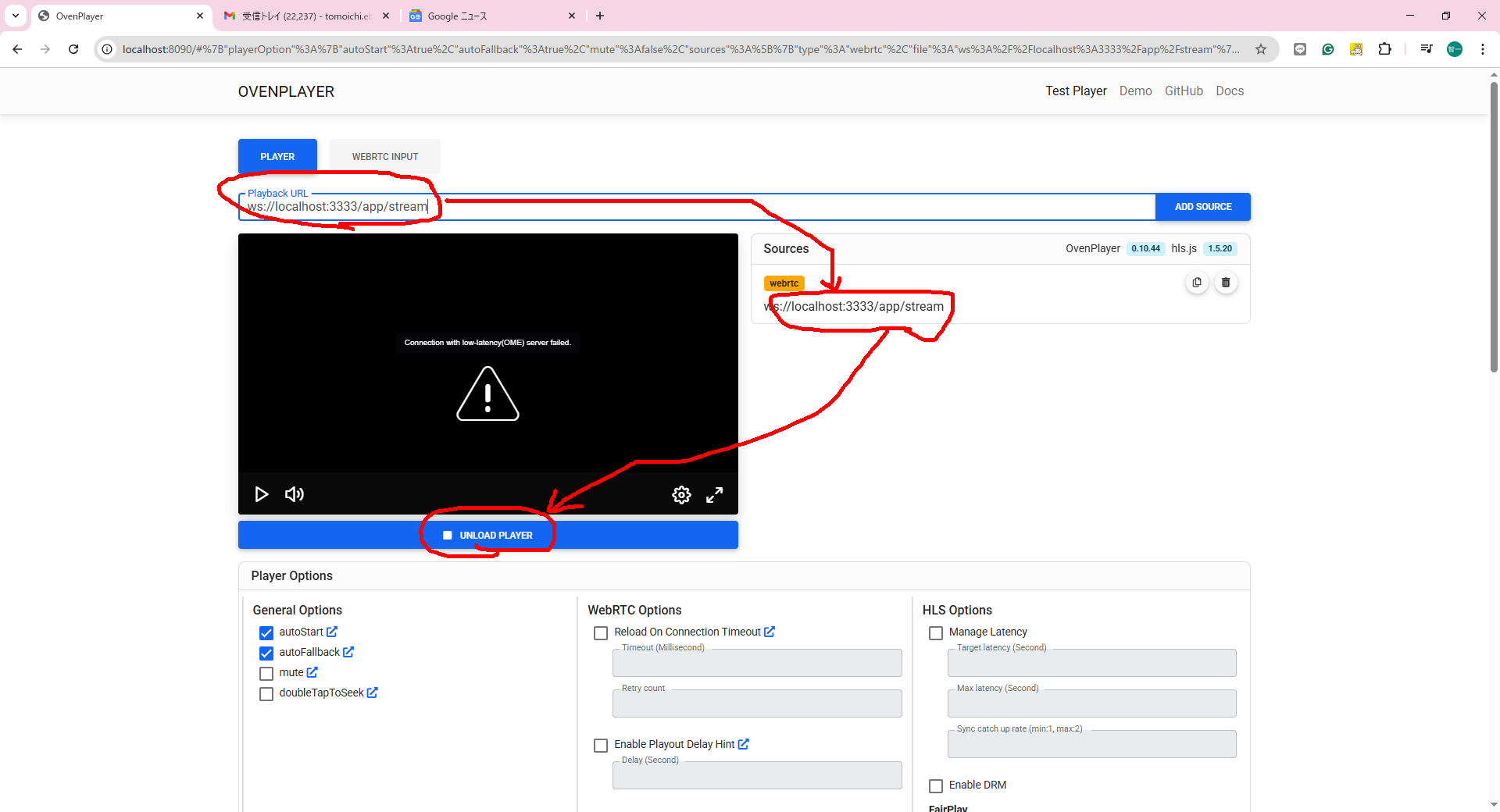Open the Grammarly extension icon
Image resolution: width=1500 pixels, height=812 pixels.
1328,49
